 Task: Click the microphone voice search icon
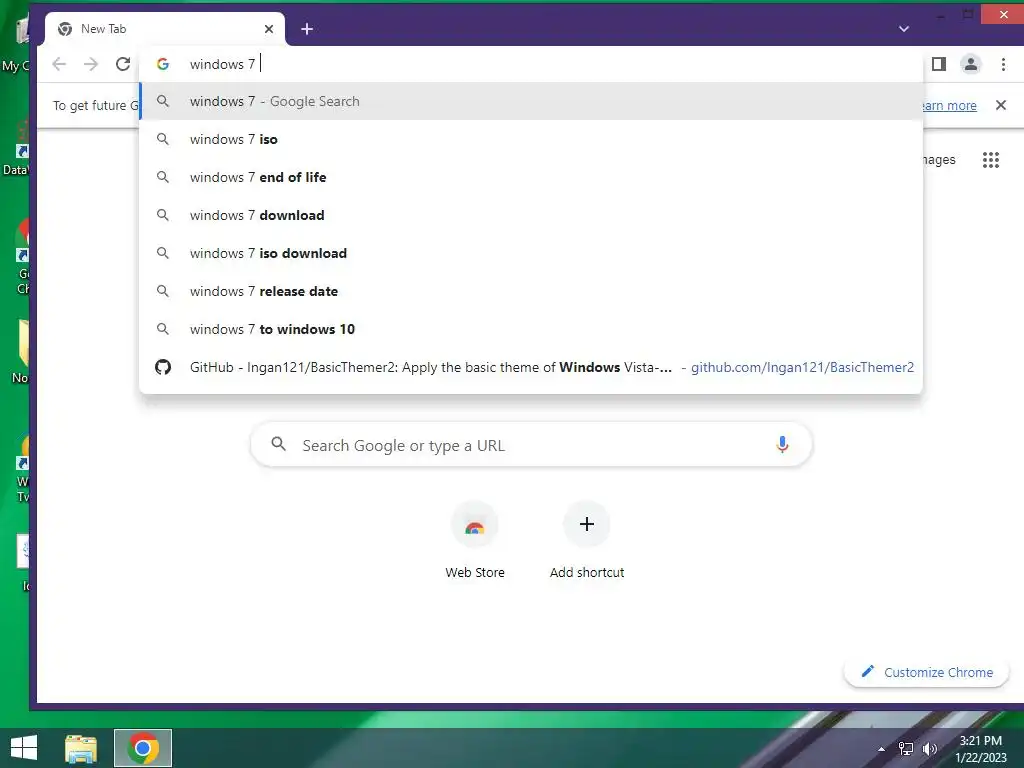[x=782, y=445]
